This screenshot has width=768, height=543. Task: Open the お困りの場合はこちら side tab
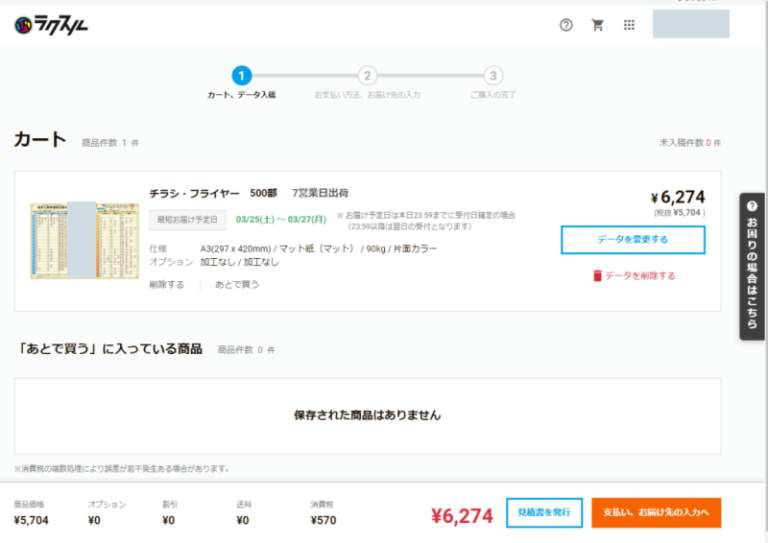click(752, 266)
